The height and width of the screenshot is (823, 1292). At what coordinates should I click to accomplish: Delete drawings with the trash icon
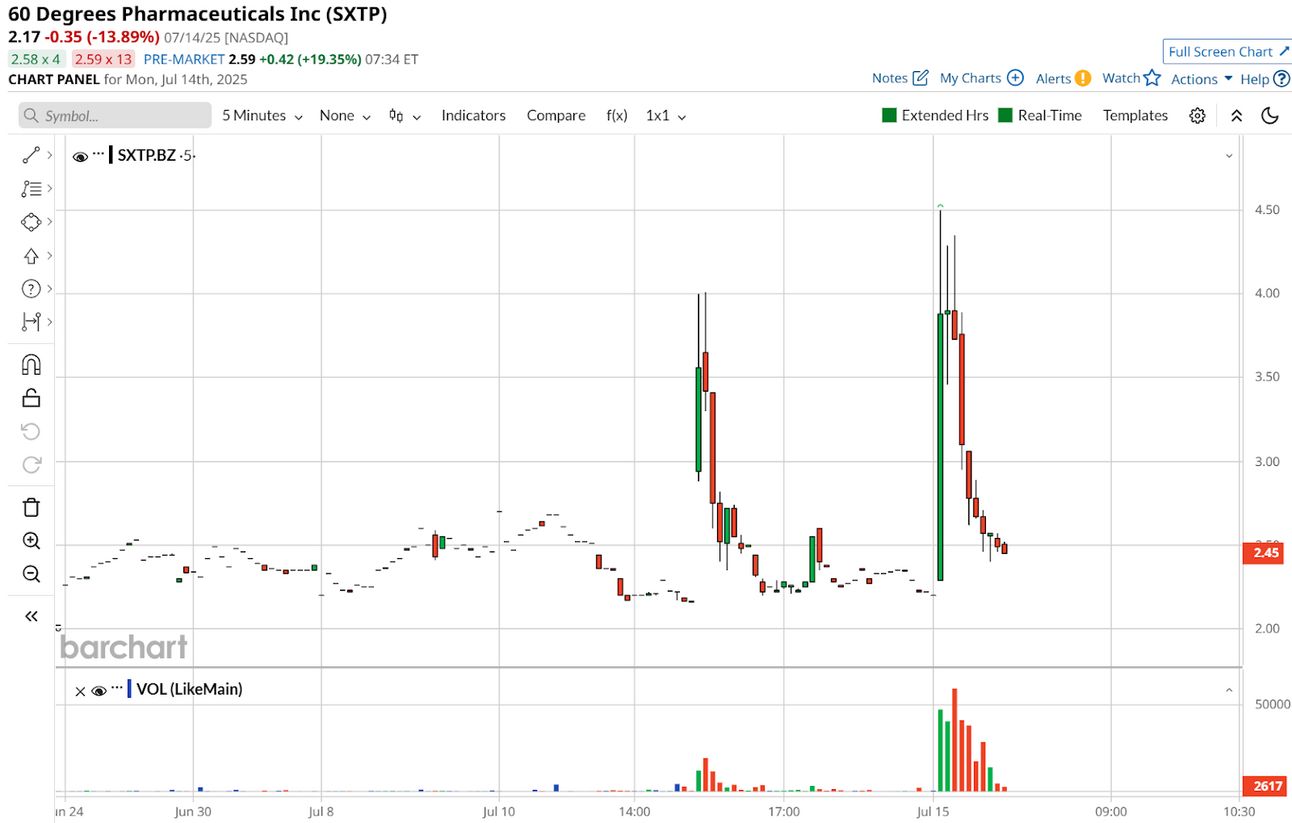click(x=31, y=507)
